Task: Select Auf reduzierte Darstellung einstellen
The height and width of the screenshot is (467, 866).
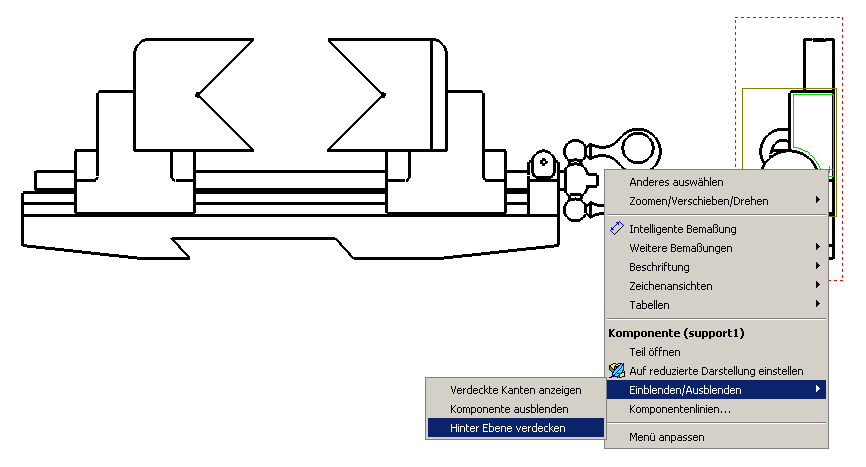Action: (x=716, y=371)
